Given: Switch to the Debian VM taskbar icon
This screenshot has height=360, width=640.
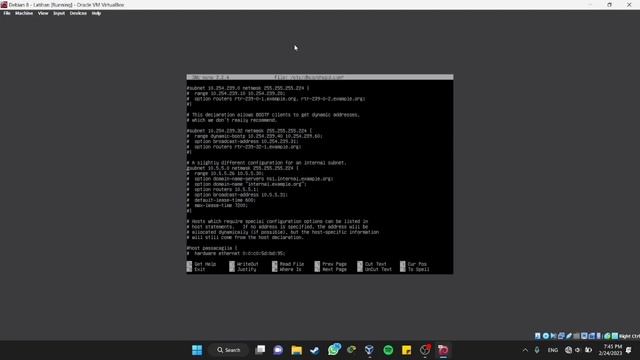Looking at the screenshot, I should (x=443, y=350).
